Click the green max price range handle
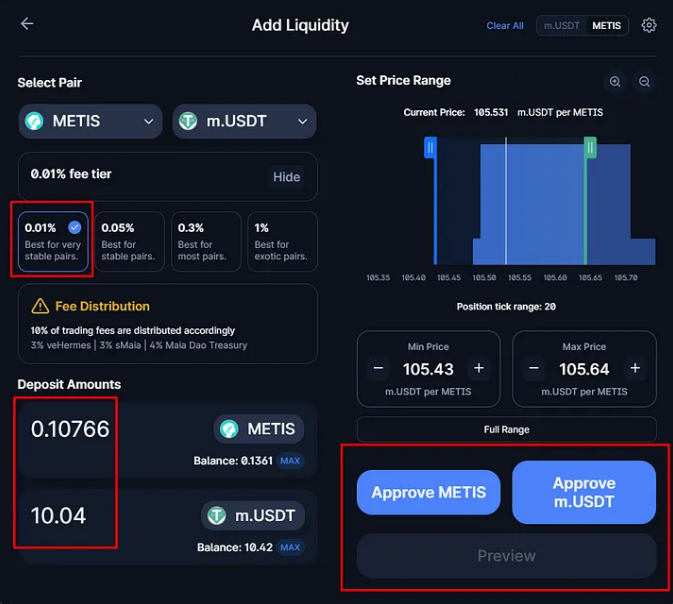This screenshot has width=673, height=604. click(590, 147)
